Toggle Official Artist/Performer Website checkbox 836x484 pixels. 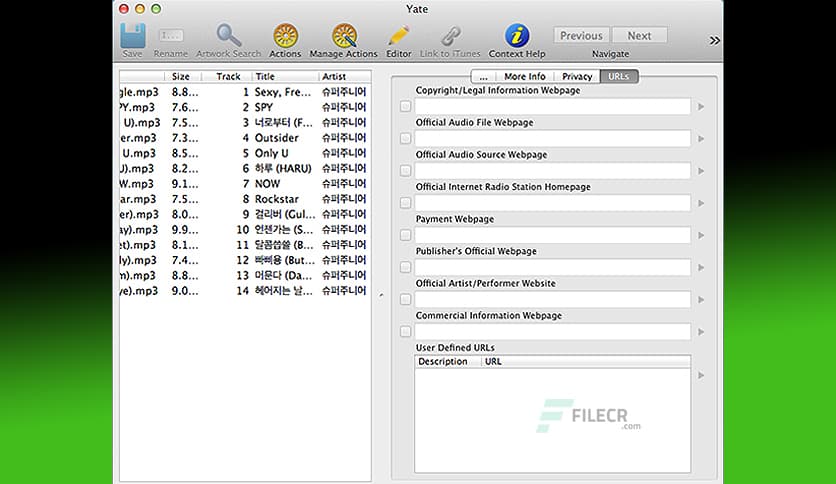tap(406, 299)
